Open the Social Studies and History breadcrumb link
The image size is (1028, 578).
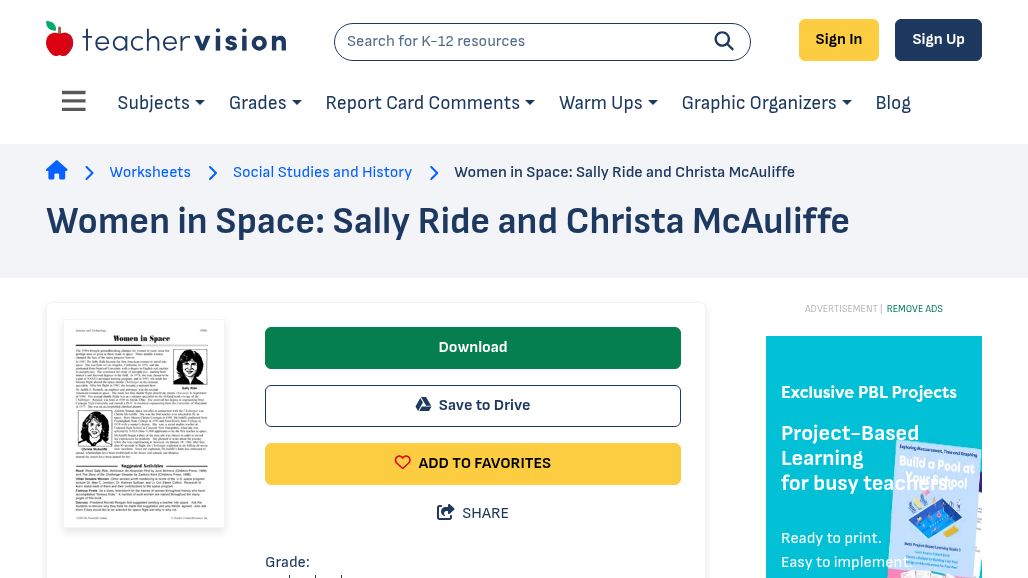(322, 172)
